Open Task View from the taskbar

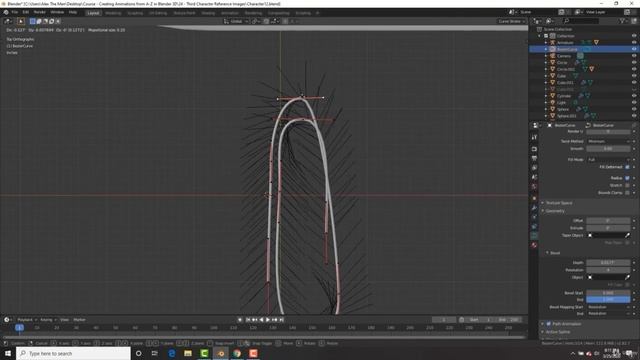coord(155,353)
